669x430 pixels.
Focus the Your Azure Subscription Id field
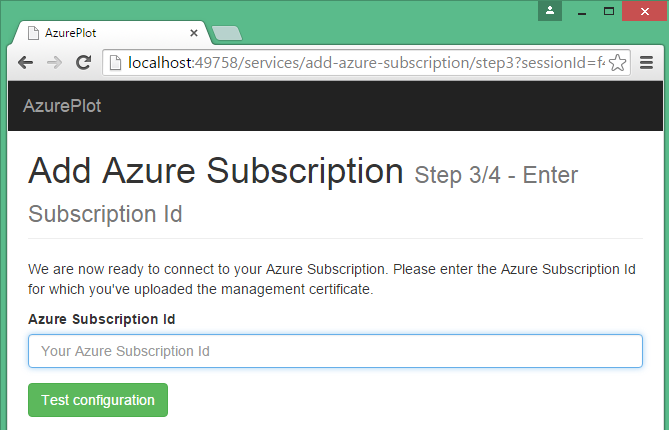point(335,351)
